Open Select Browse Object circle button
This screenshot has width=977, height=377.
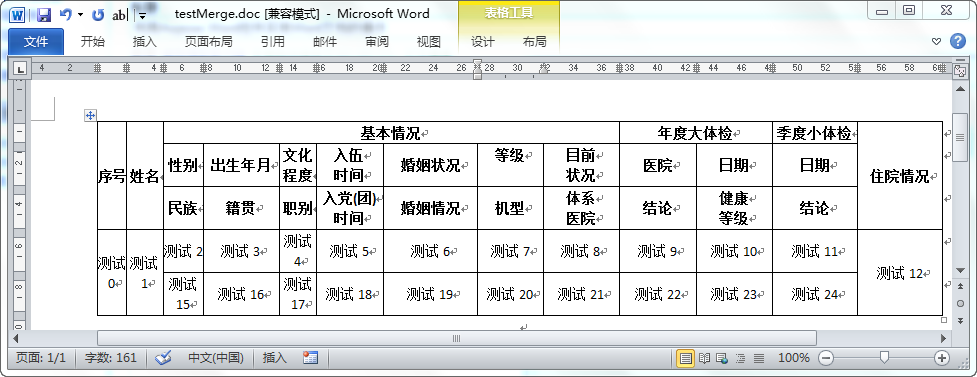(960, 303)
